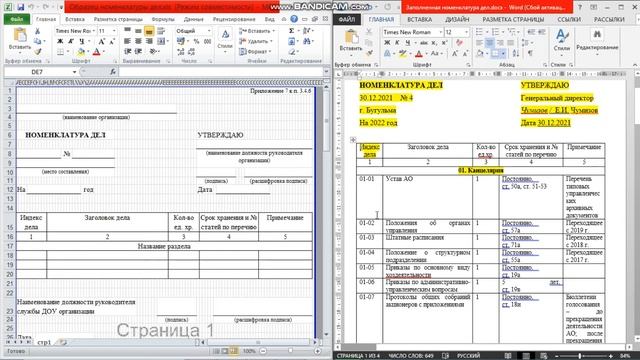Click the fill color bucket icon in Excel
Image resolution: width=640 pixels, height=360 pixels.
click(x=81, y=52)
